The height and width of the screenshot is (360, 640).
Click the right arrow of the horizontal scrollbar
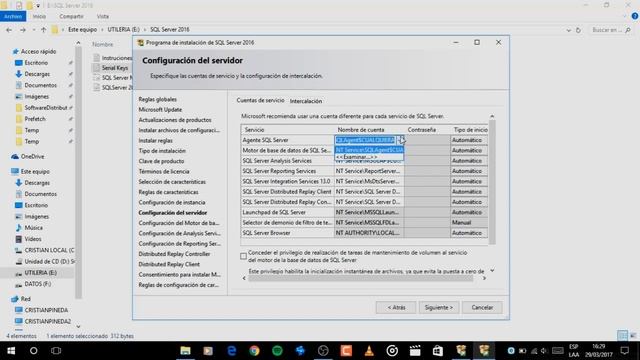[x=484, y=278]
